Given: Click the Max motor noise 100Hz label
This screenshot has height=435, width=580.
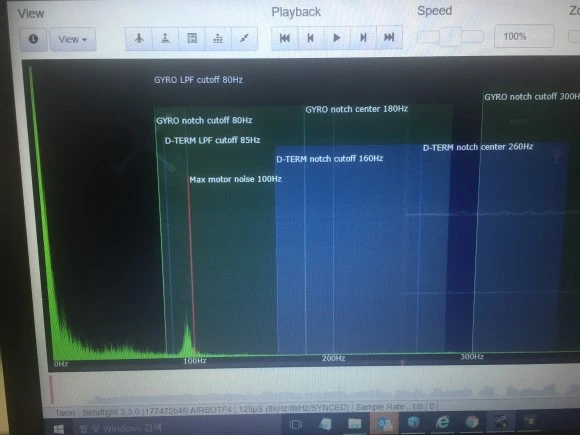Looking at the screenshot, I should coord(235,179).
